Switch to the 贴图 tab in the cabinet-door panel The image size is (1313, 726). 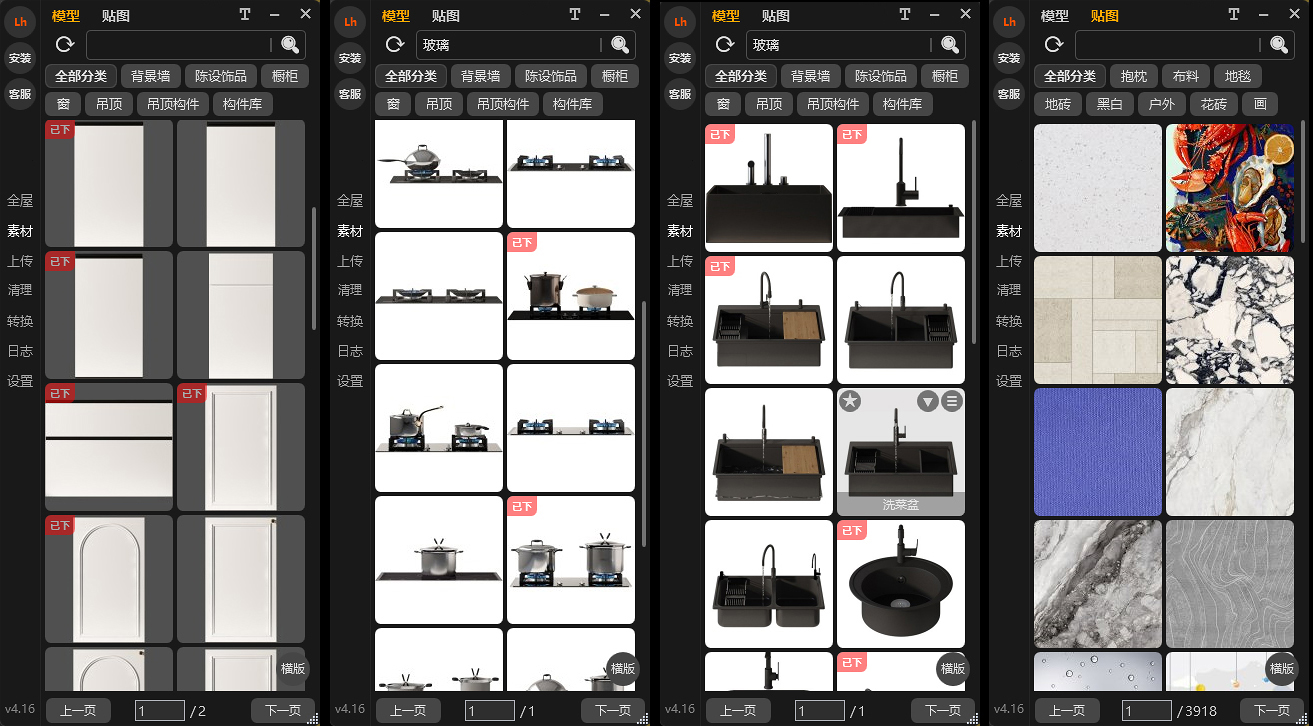(x=116, y=16)
